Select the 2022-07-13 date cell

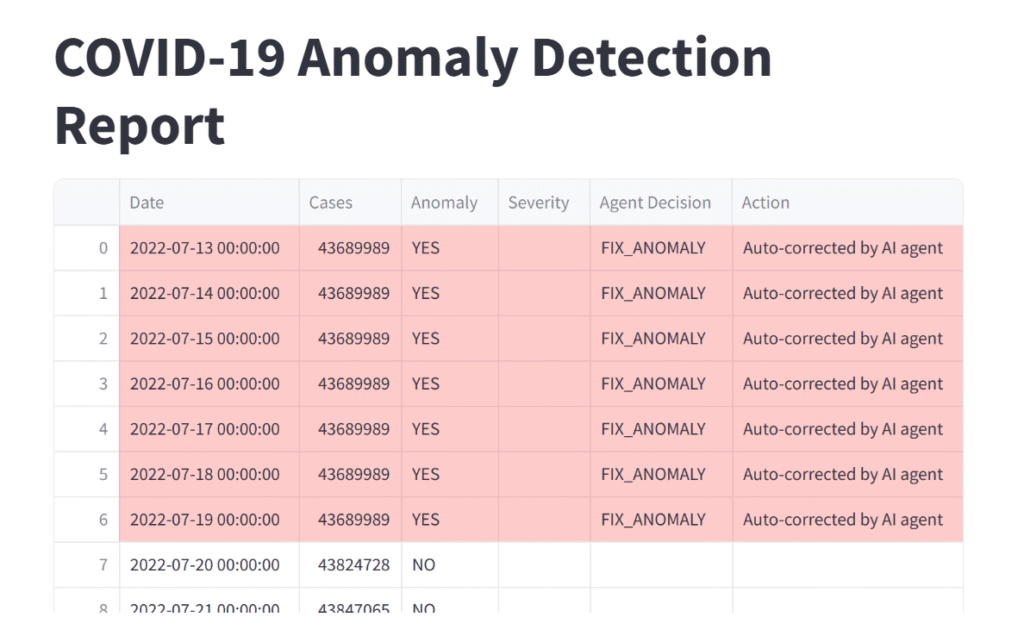208,248
